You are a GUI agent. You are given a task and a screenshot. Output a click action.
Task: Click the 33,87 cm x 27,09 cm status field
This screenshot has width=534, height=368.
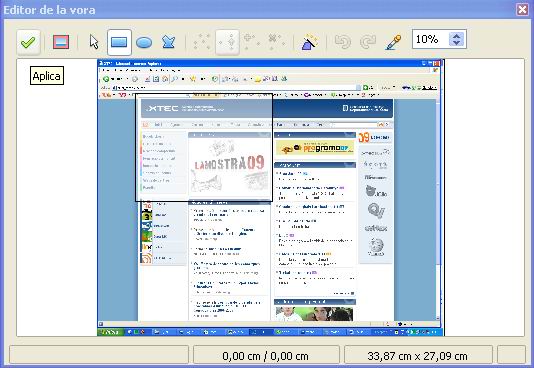pos(418,356)
